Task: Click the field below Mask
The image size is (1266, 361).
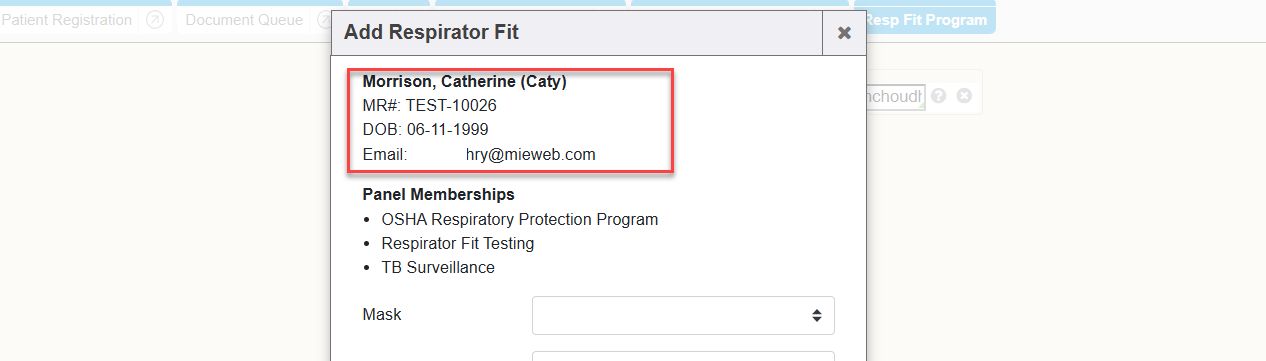Action: click(683, 356)
